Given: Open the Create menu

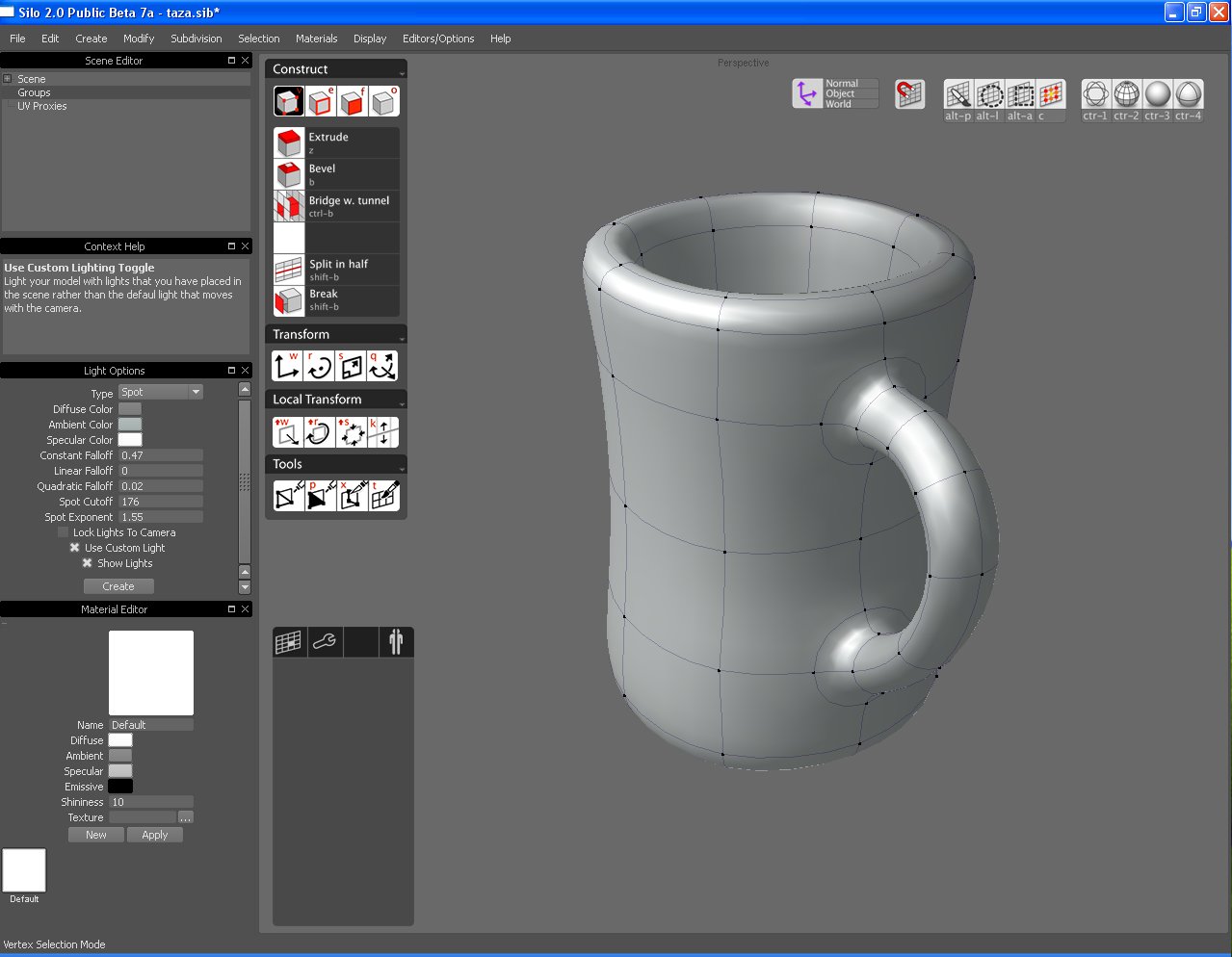Looking at the screenshot, I should (92, 39).
